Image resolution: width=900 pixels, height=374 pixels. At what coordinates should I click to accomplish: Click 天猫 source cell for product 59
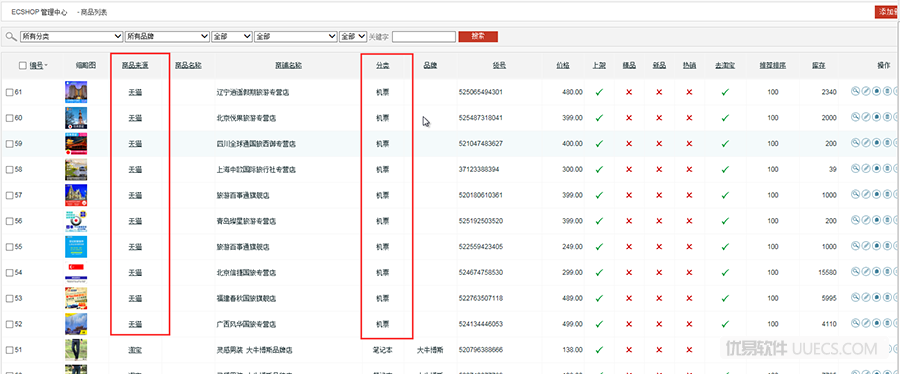135,143
